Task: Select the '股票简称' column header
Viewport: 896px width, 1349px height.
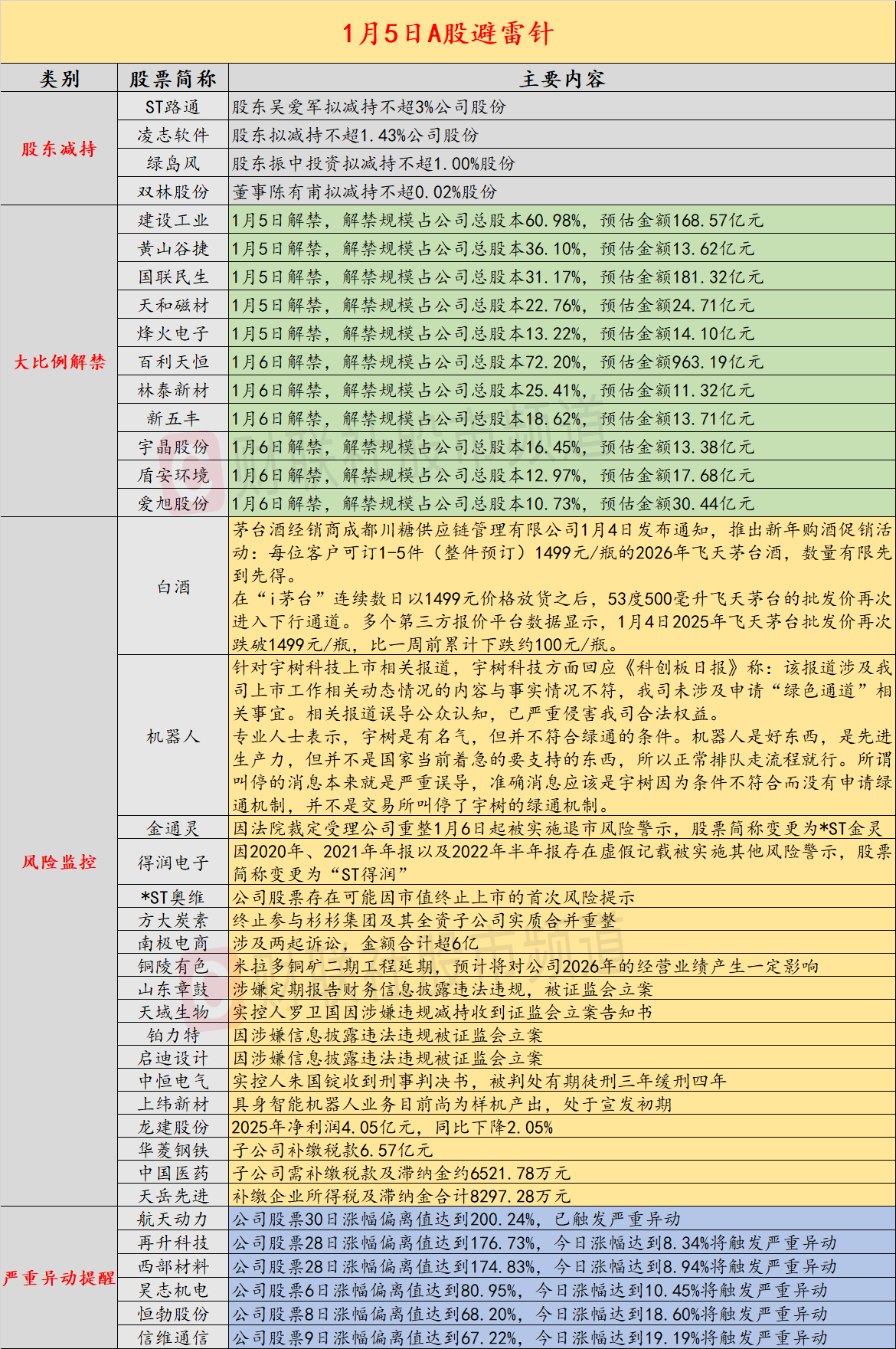Action: (x=173, y=79)
